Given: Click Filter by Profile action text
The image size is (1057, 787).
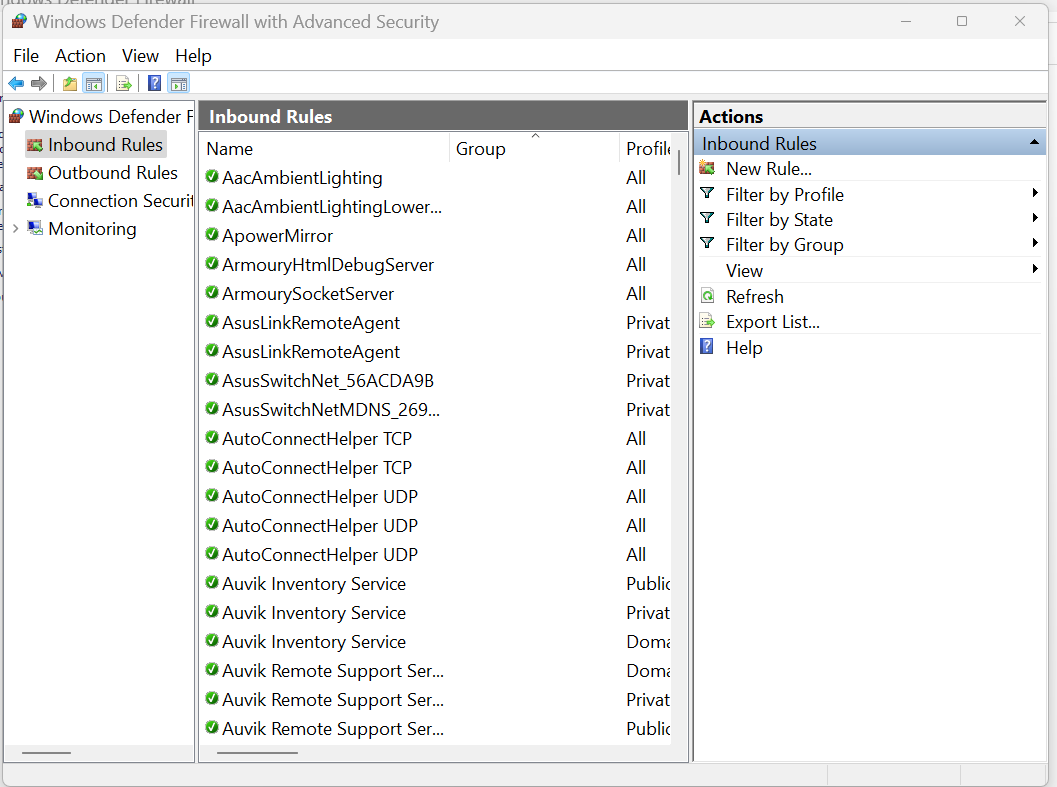Looking at the screenshot, I should pos(785,195).
